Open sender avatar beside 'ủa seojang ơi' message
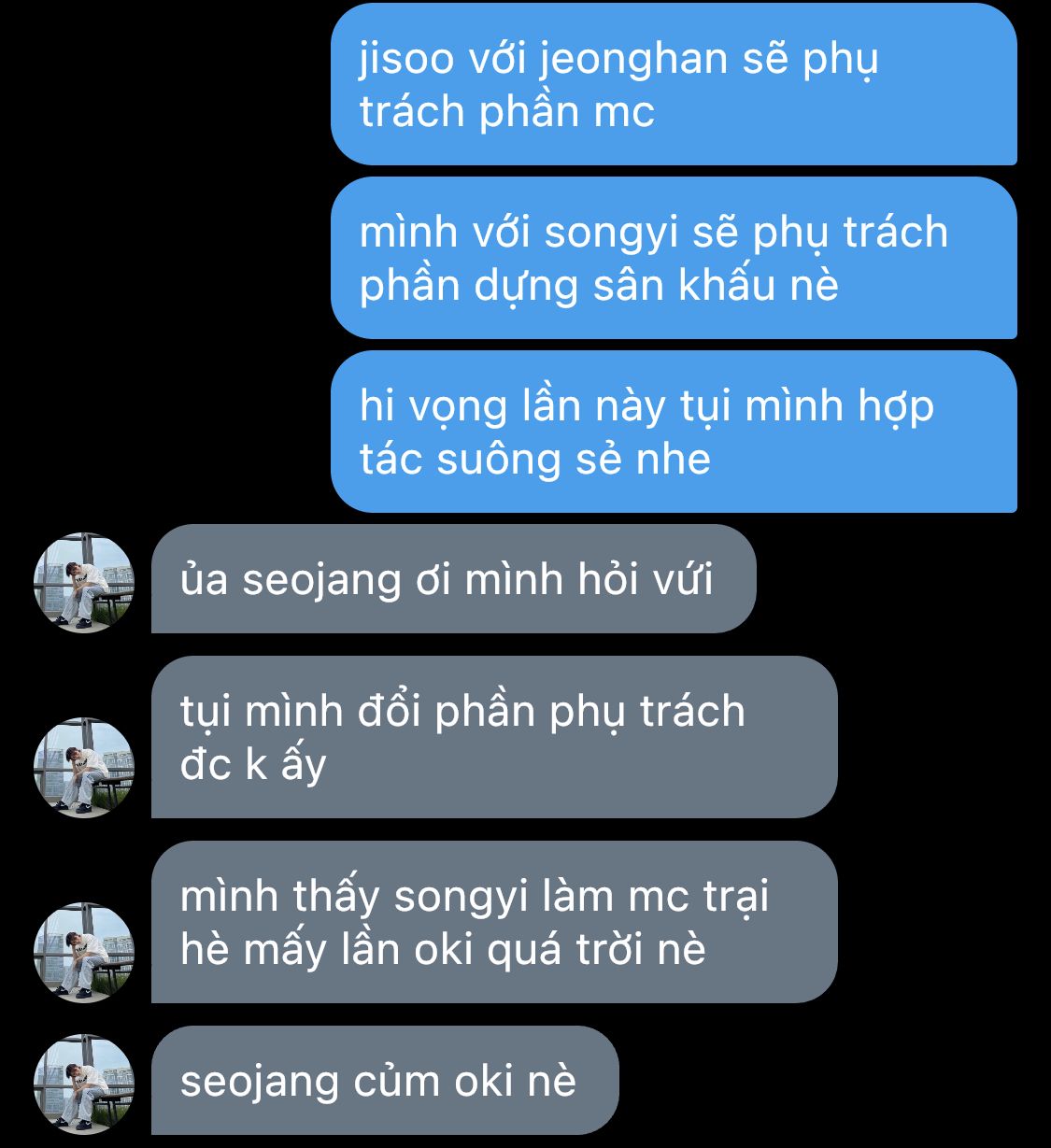 [x=84, y=583]
